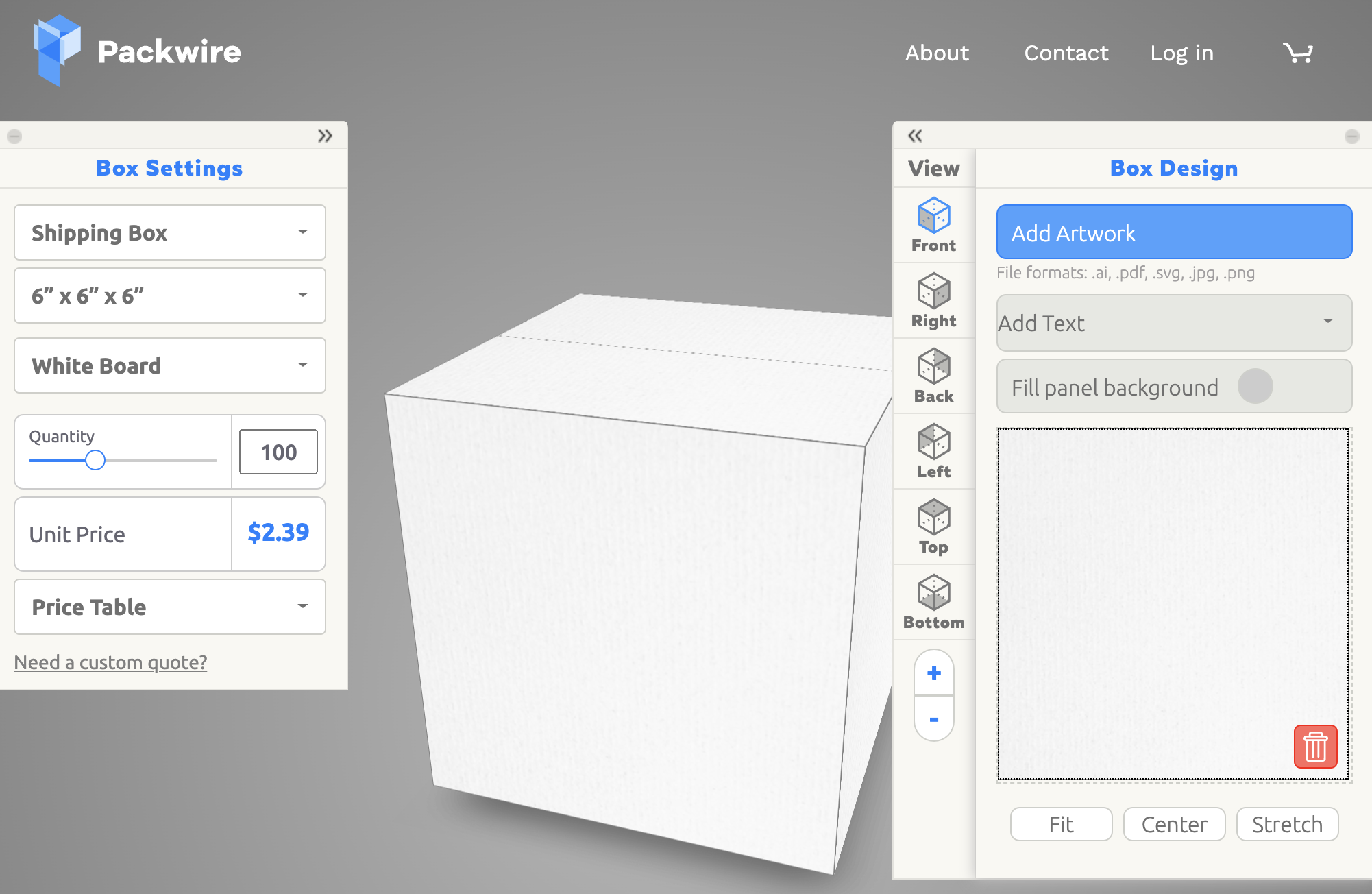Open the About page
The width and height of the screenshot is (1372, 894).
(937, 53)
